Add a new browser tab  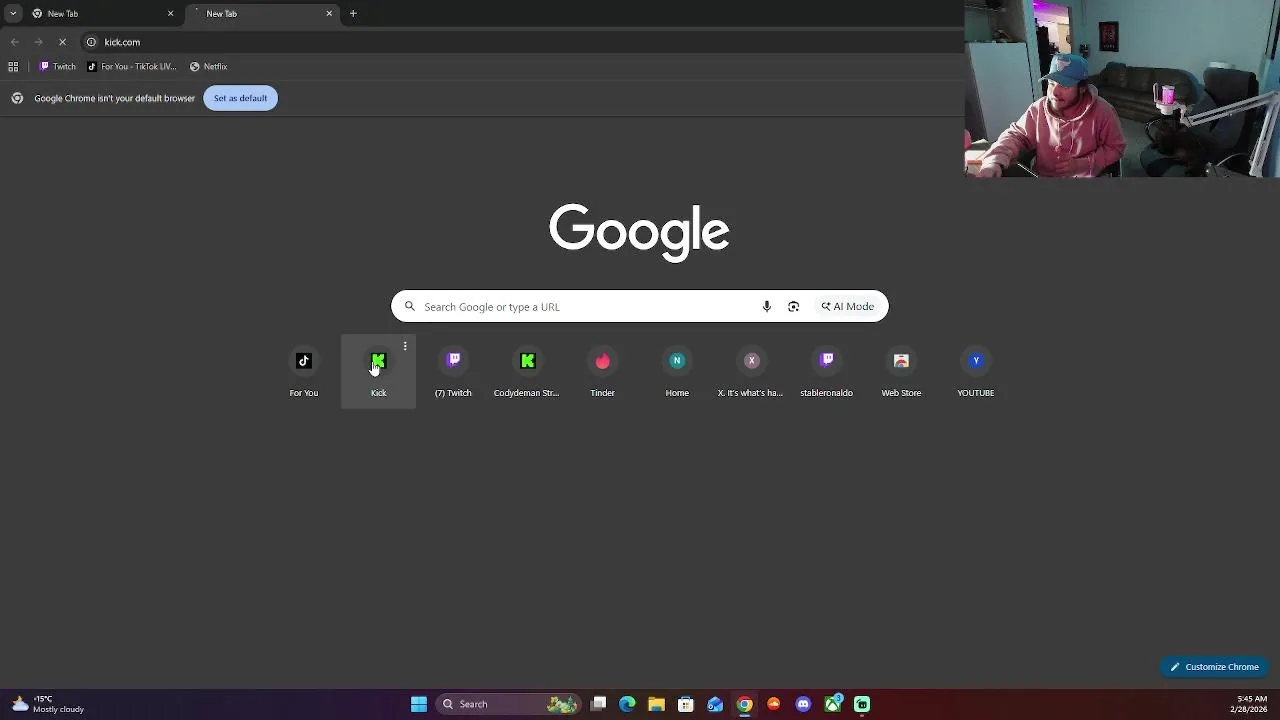pos(353,14)
